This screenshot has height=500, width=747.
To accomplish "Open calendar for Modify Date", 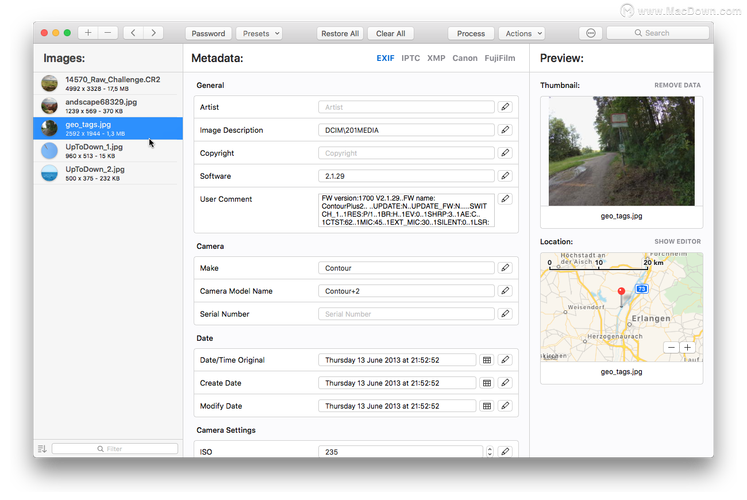I will click(x=487, y=406).
